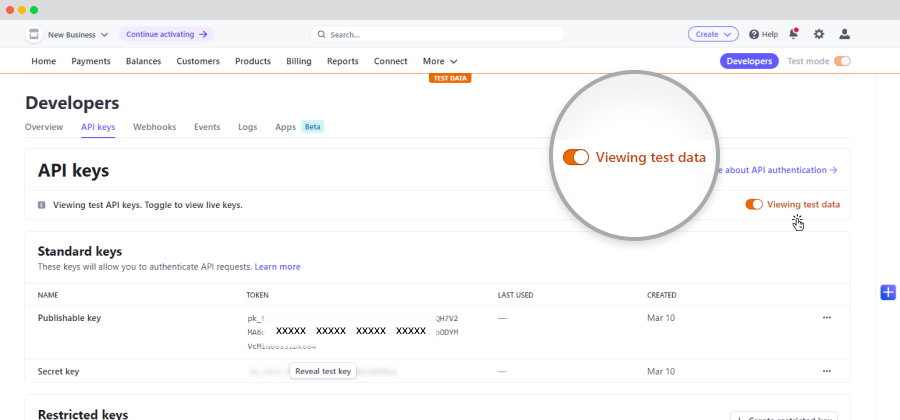The image size is (900, 420).
Task: Expand the More navigation dropdown
Action: [x=440, y=61]
